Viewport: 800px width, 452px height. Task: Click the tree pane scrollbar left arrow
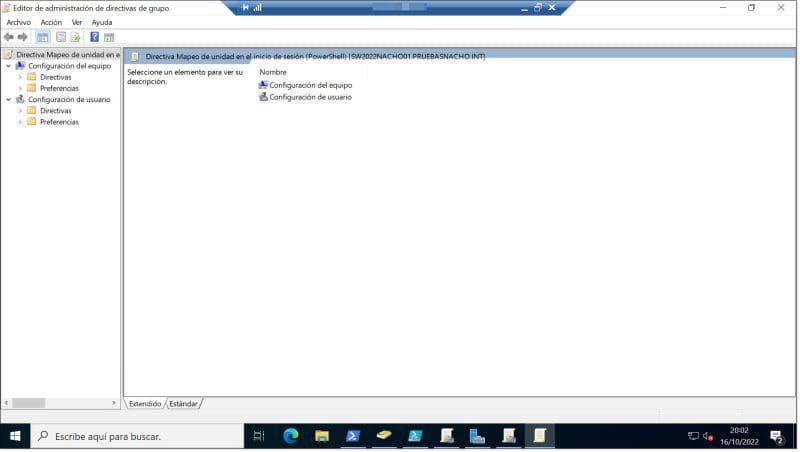click(x=6, y=403)
